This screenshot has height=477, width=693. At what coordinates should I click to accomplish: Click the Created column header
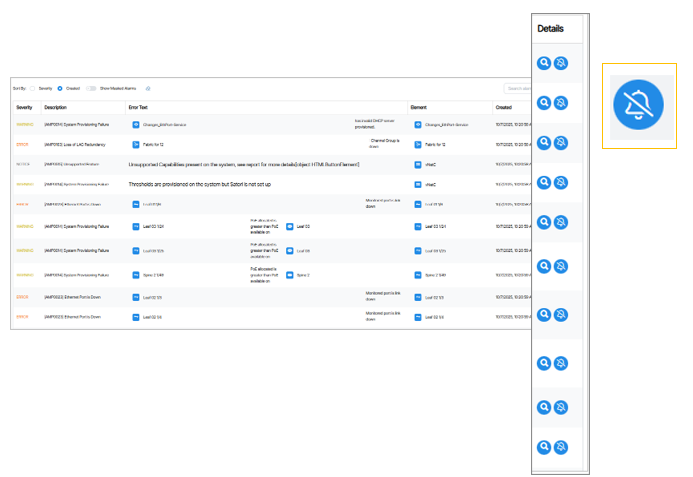(504, 107)
